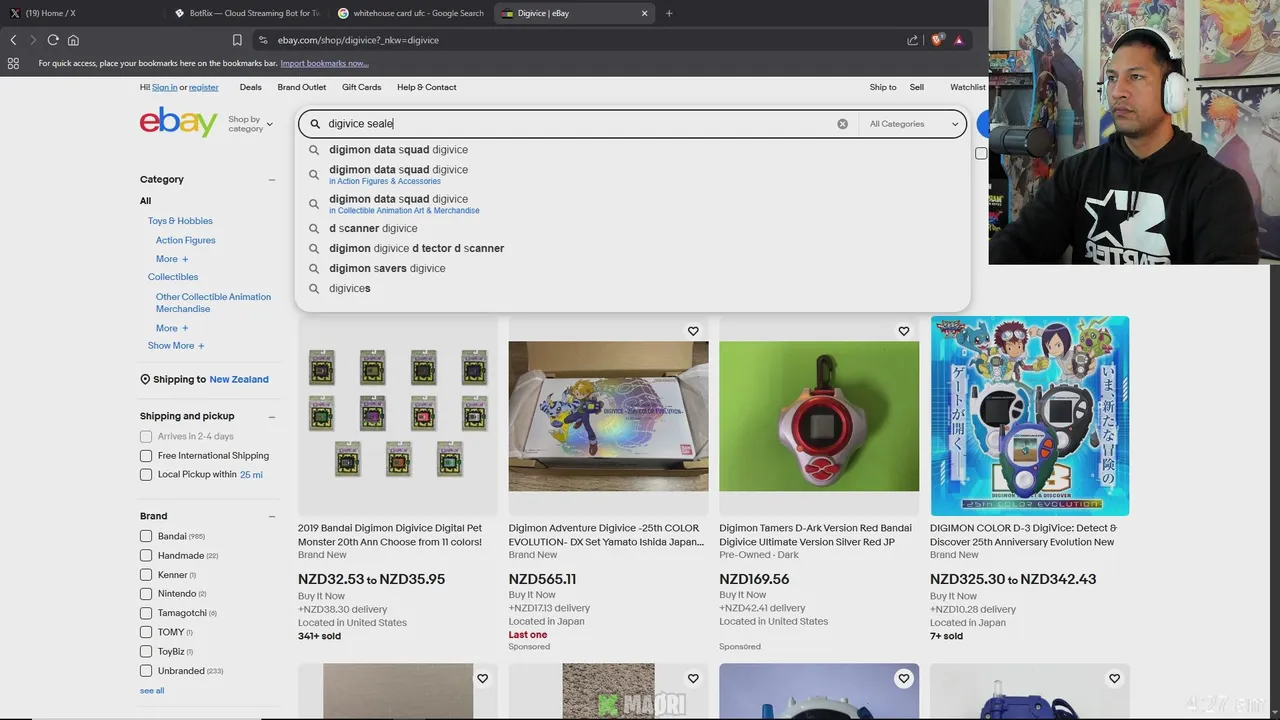Open Gift Cards link
Image resolution: width=1280 pixels, height=720 pixels.
tap(361, 87)
